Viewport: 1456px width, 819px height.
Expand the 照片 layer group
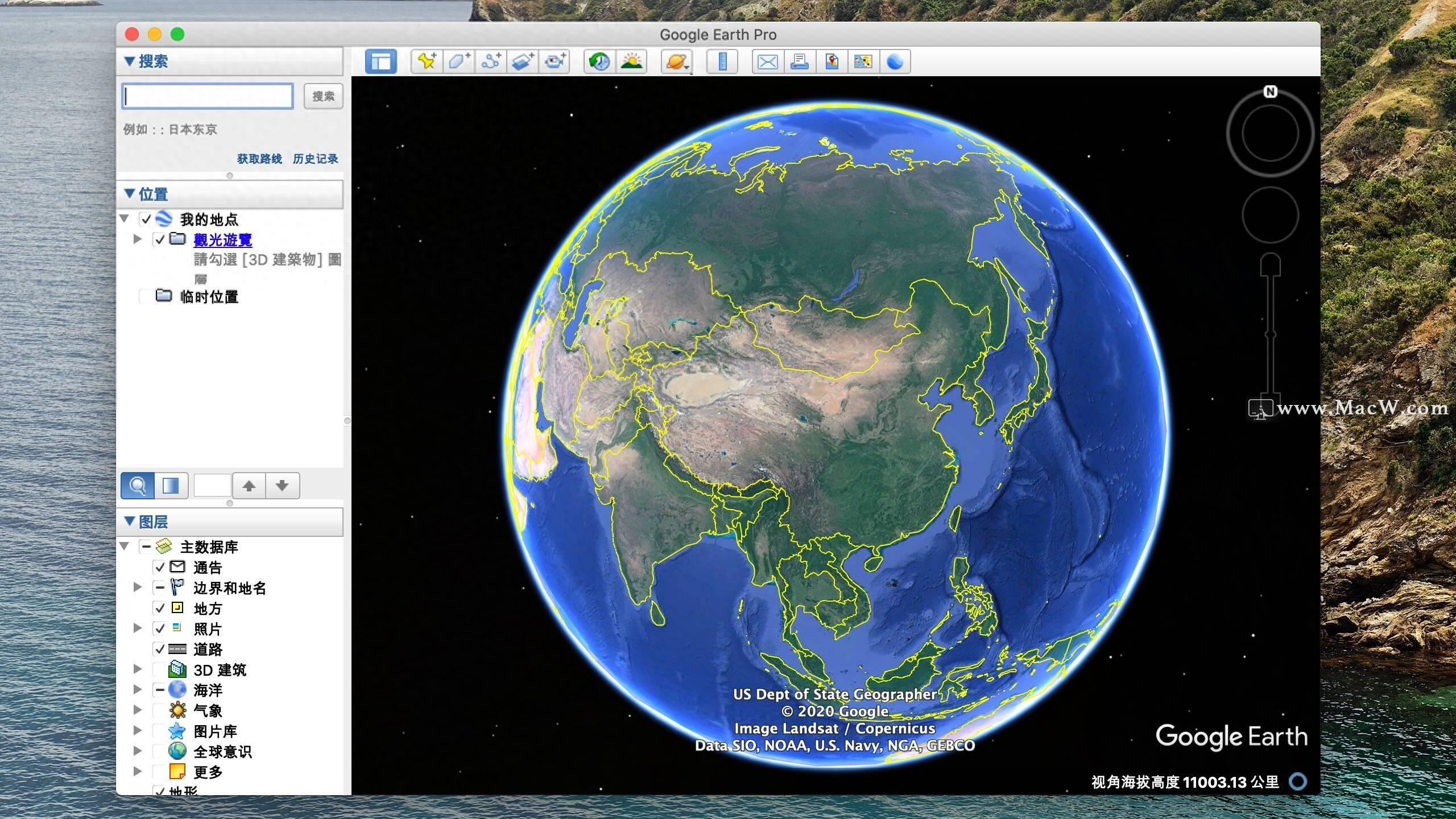(x=138, y=628)
